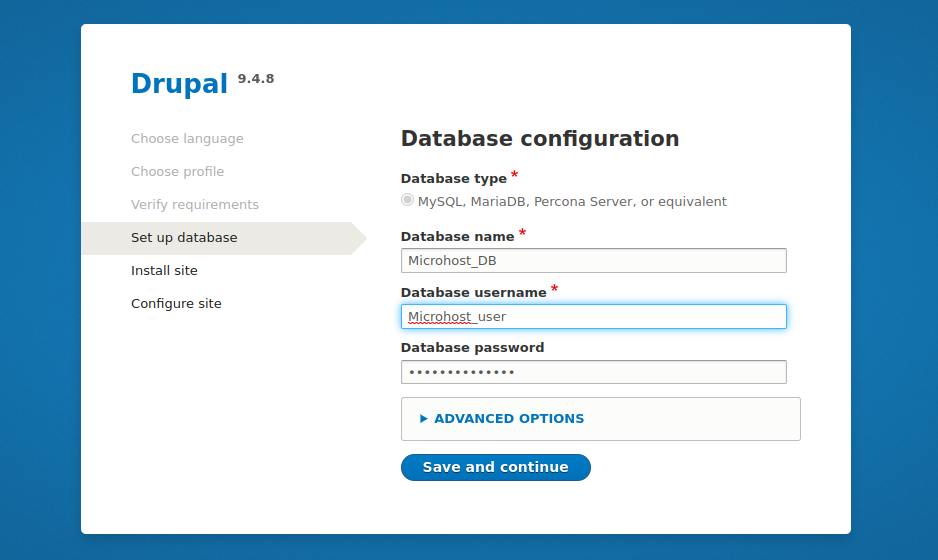Click the 9.4.8 version number
The height and width of the screenshot is (560, 938).
point(256,78)
